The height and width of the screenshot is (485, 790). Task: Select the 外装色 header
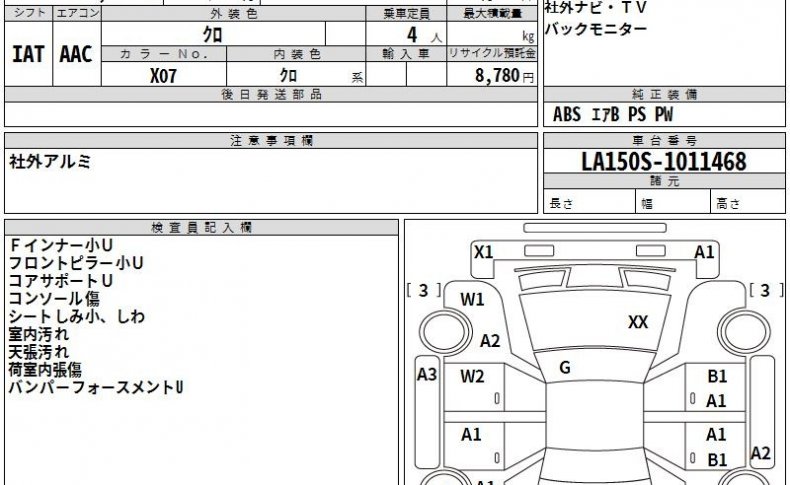pos(233,14)
